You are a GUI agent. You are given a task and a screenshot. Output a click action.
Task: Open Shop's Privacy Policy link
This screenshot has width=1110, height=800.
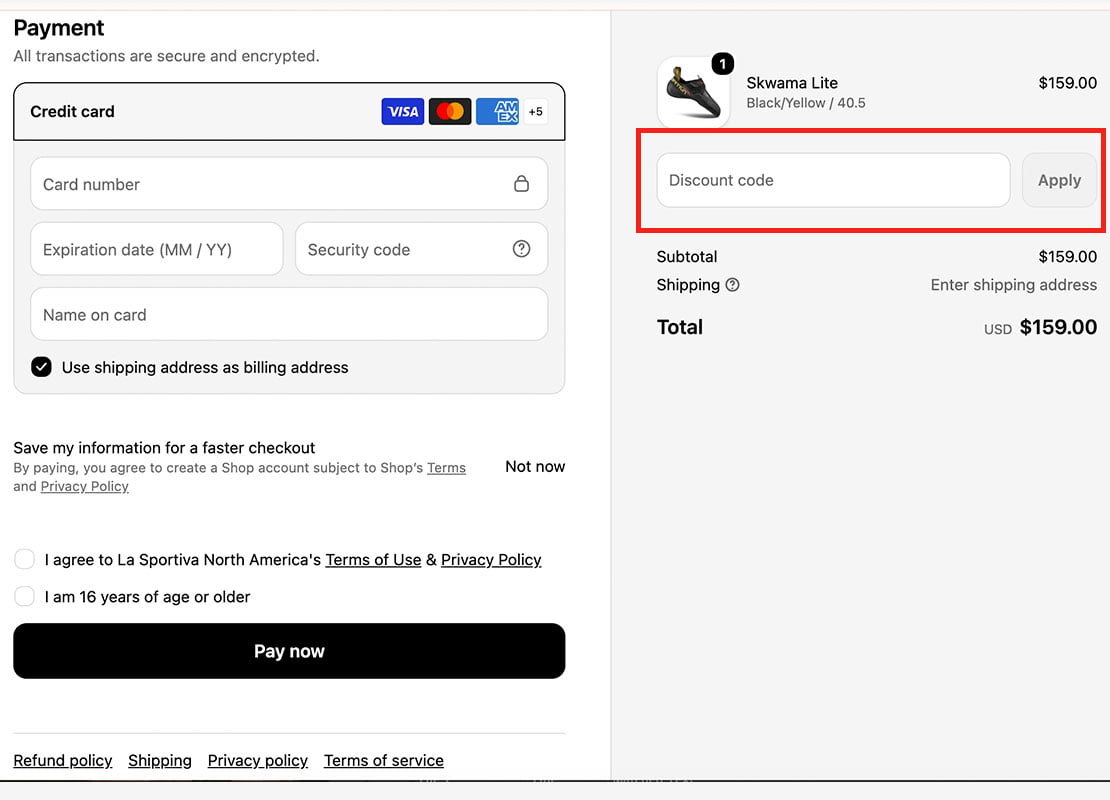[84, 486]
